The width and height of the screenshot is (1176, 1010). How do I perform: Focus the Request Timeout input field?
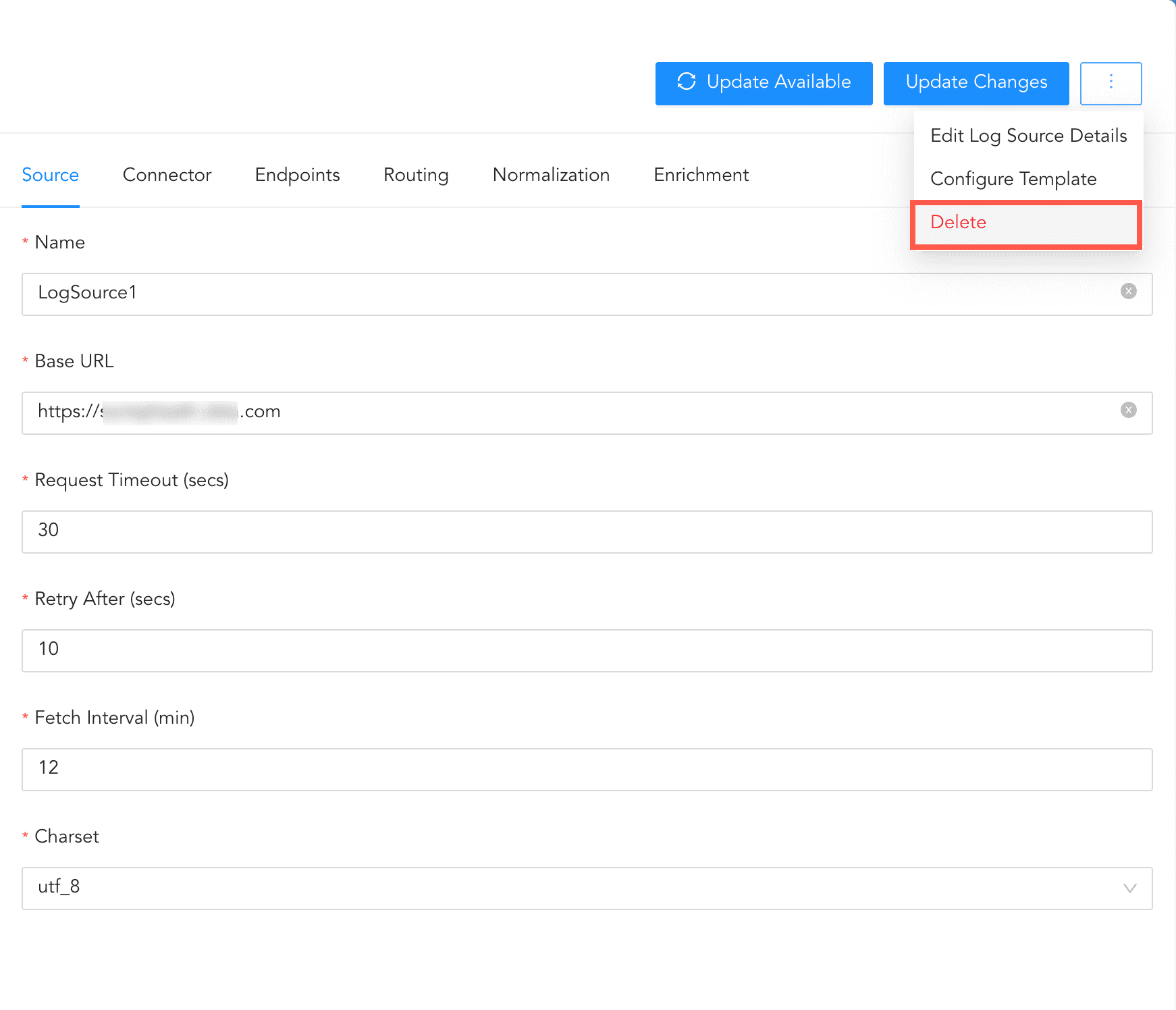tap(586, 531)
